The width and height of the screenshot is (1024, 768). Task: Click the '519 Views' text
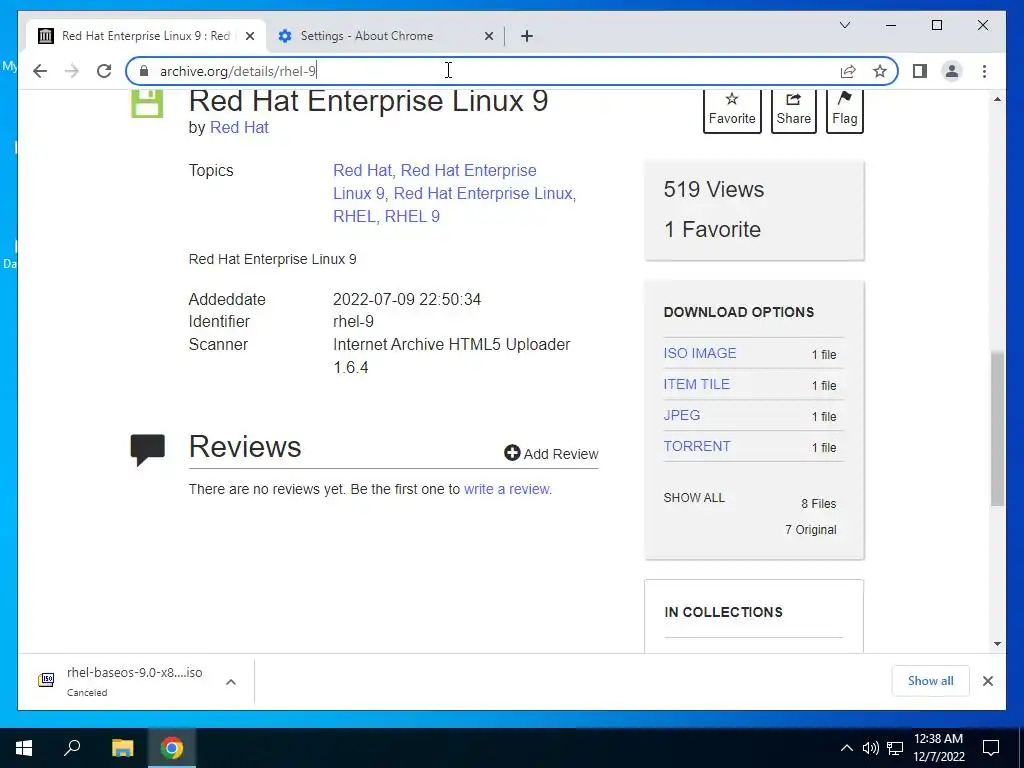point(713,189)
